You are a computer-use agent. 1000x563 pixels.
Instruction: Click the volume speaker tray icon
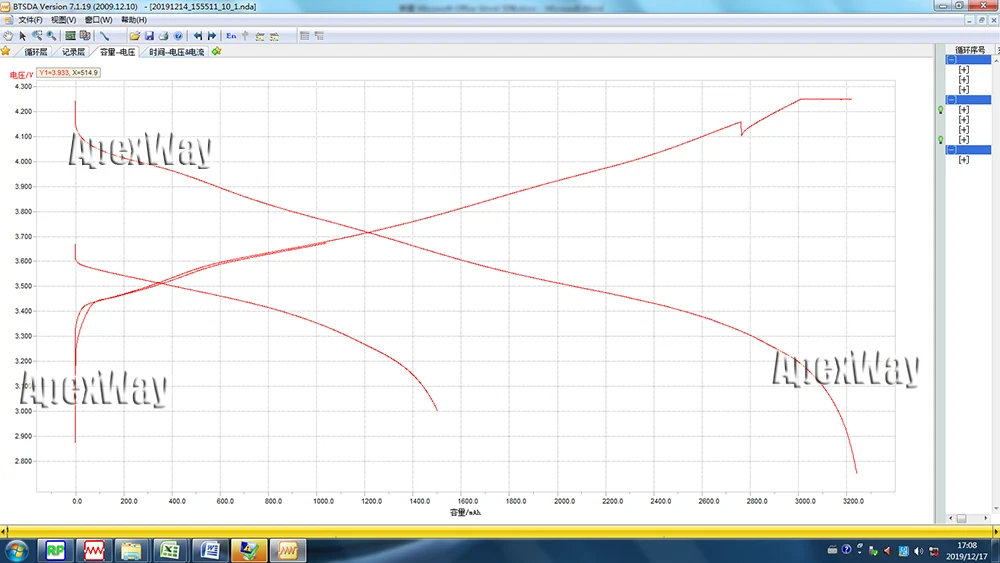tap(918, 550)
